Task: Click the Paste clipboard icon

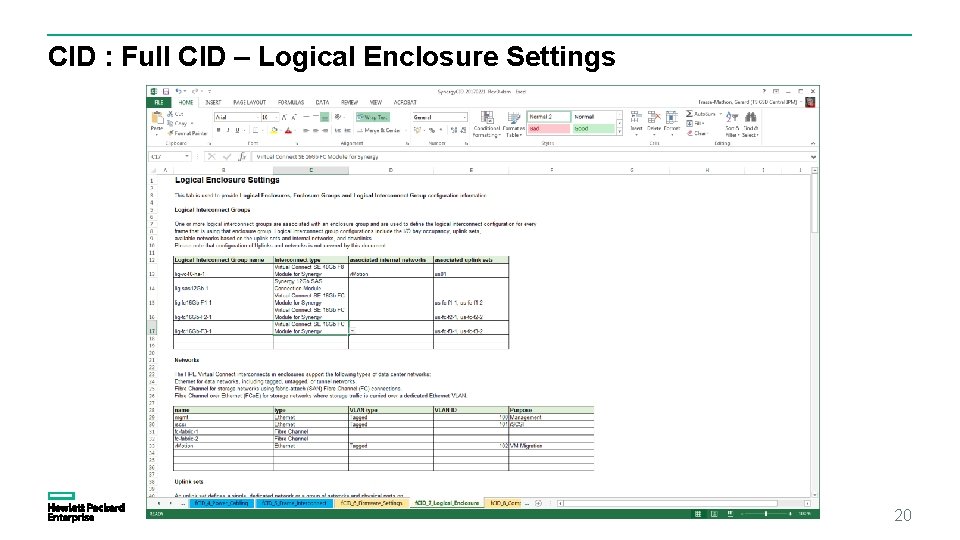Action: pos(157,119)
